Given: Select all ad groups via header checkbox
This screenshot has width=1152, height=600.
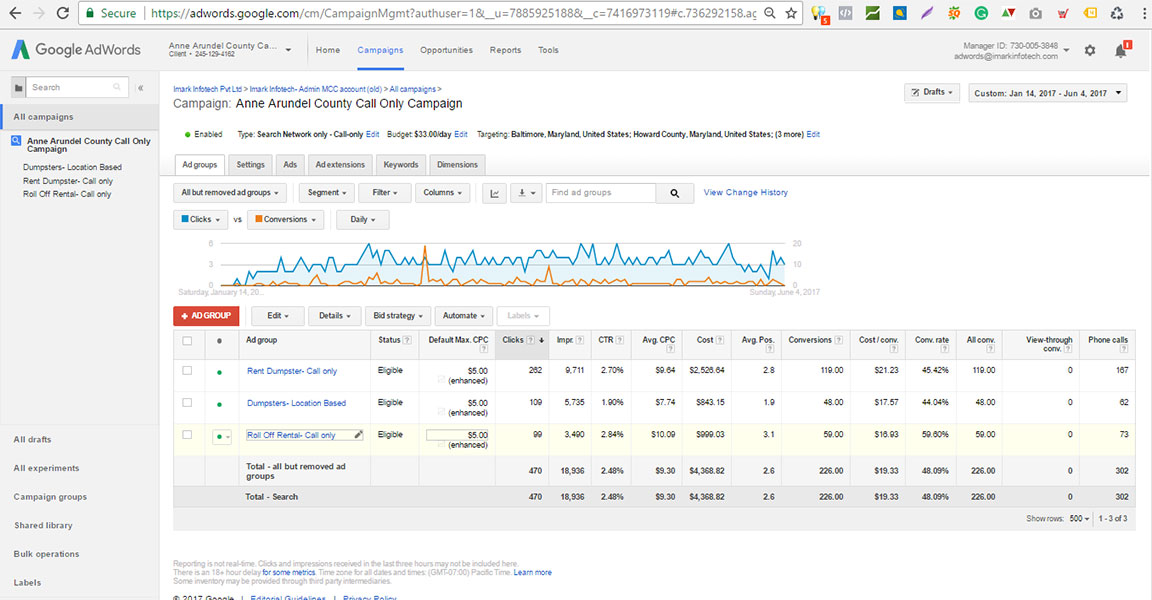Looking at the screenshot, I should [187, 341].
